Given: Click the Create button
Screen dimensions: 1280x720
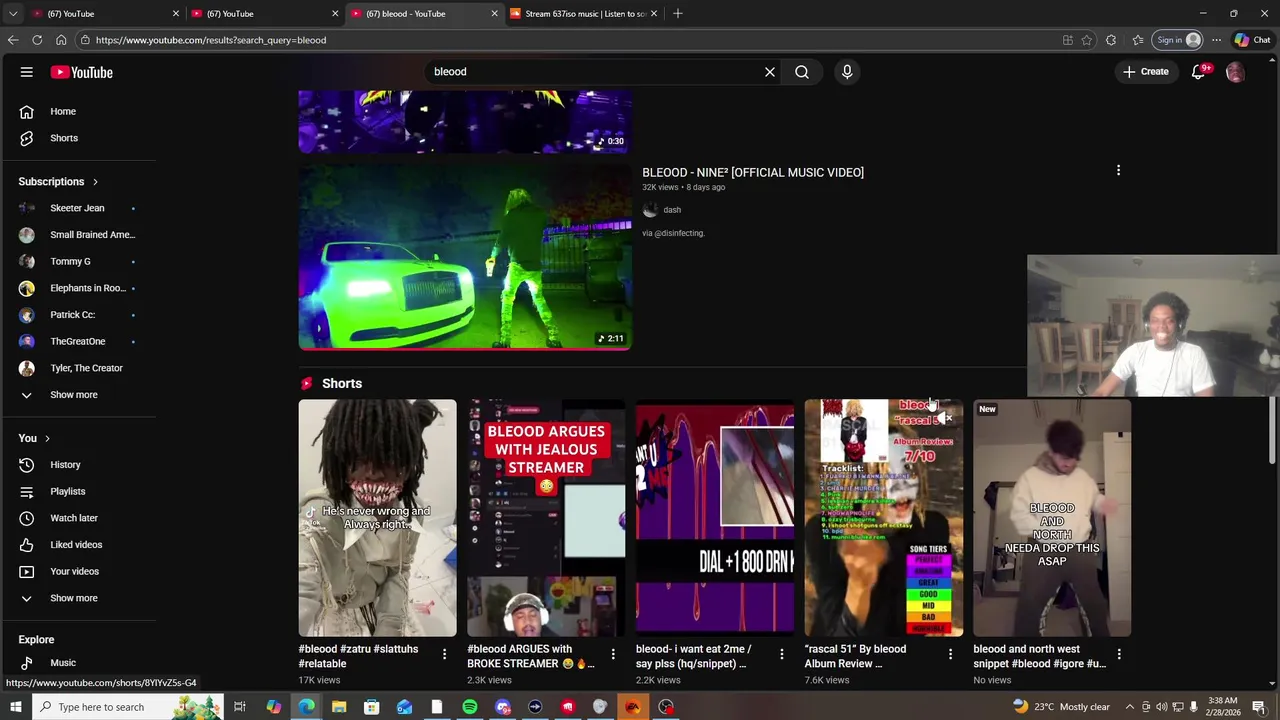Looking at the screenshot, I should click(1146, 72).
